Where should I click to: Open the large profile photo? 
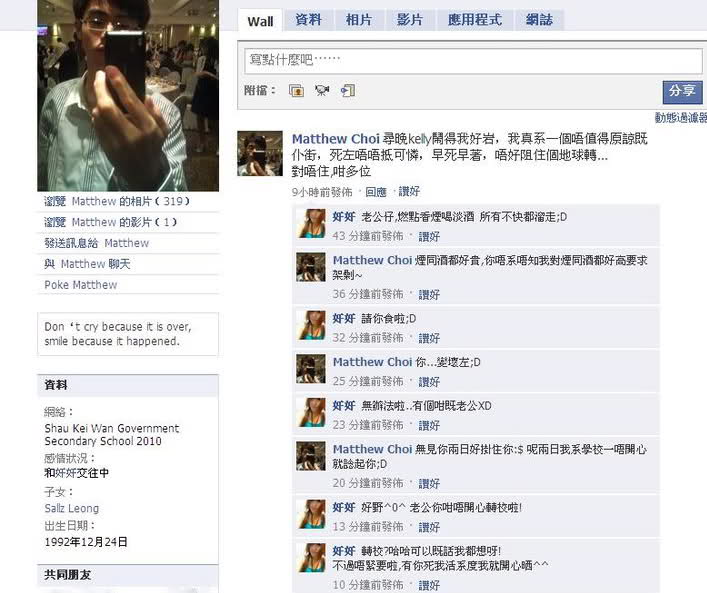pos(128,95)
